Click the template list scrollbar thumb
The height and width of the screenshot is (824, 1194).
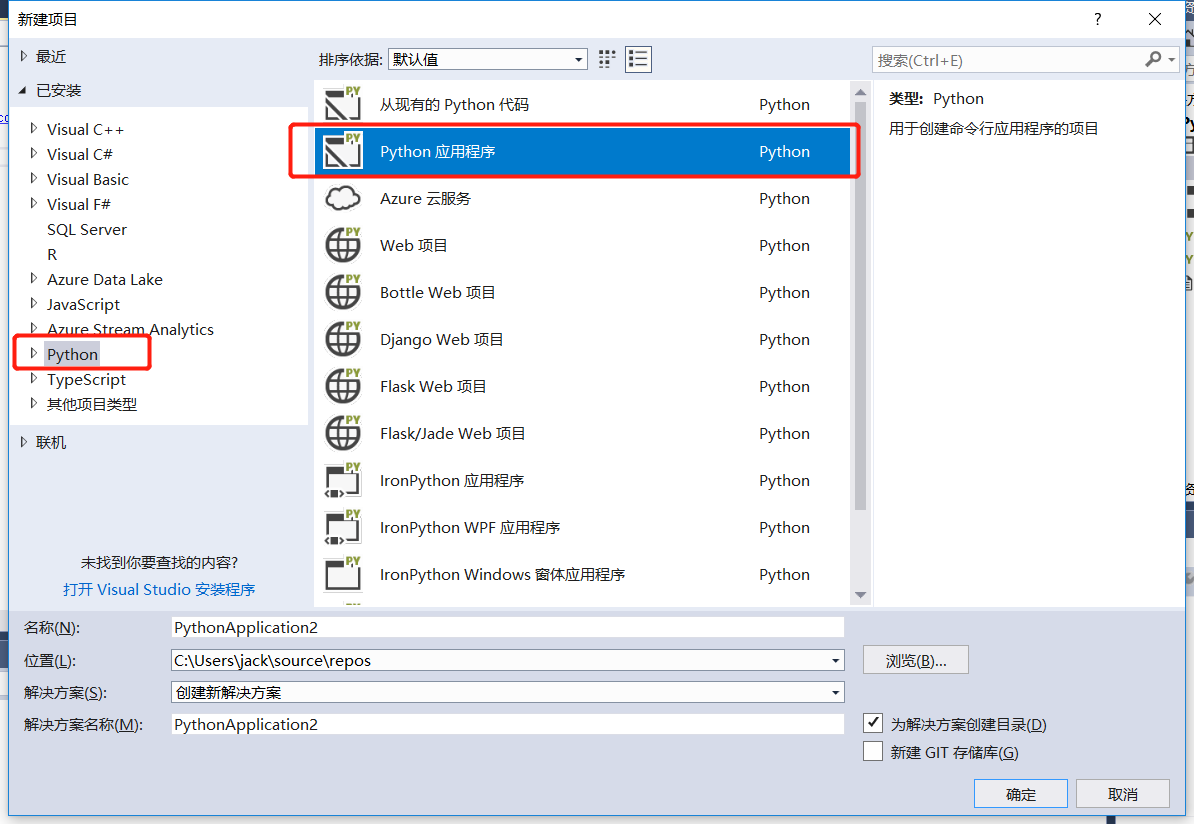pos(860,305)
